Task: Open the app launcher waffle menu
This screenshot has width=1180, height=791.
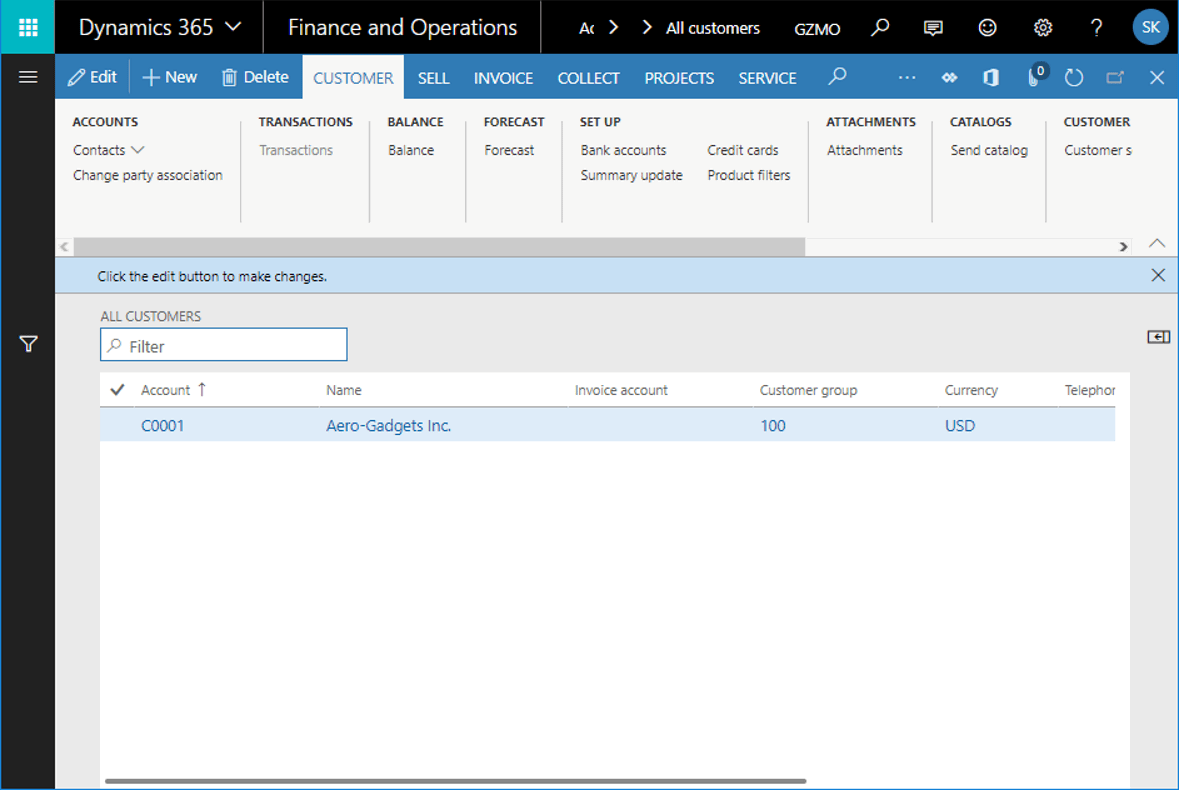Action: [x=28, y=27]
